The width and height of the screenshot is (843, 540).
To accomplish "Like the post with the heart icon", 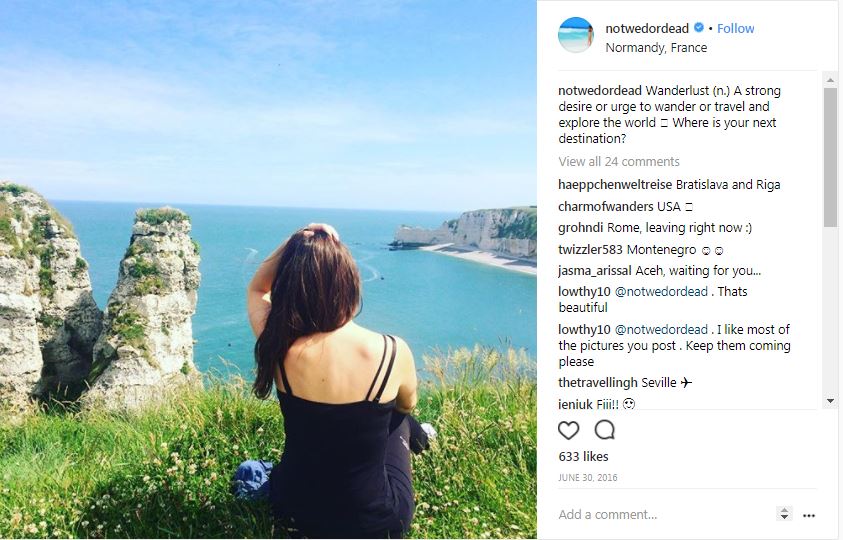I will [568, 430].
